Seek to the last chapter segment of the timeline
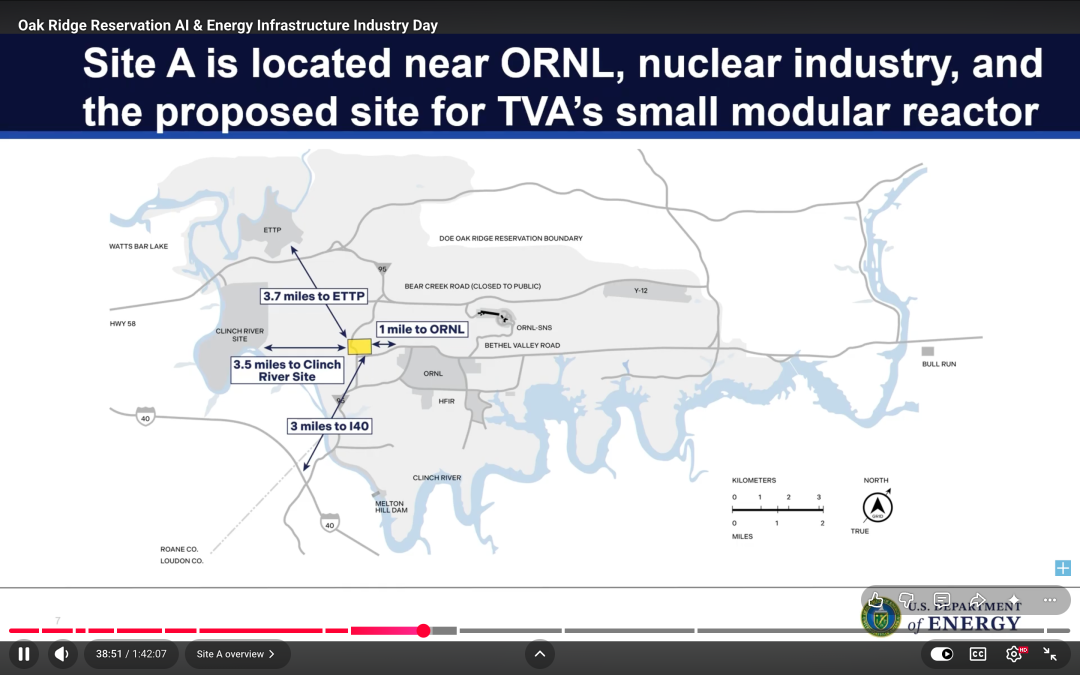This screenshot has width=1080, height=675. pos(1059,630)
